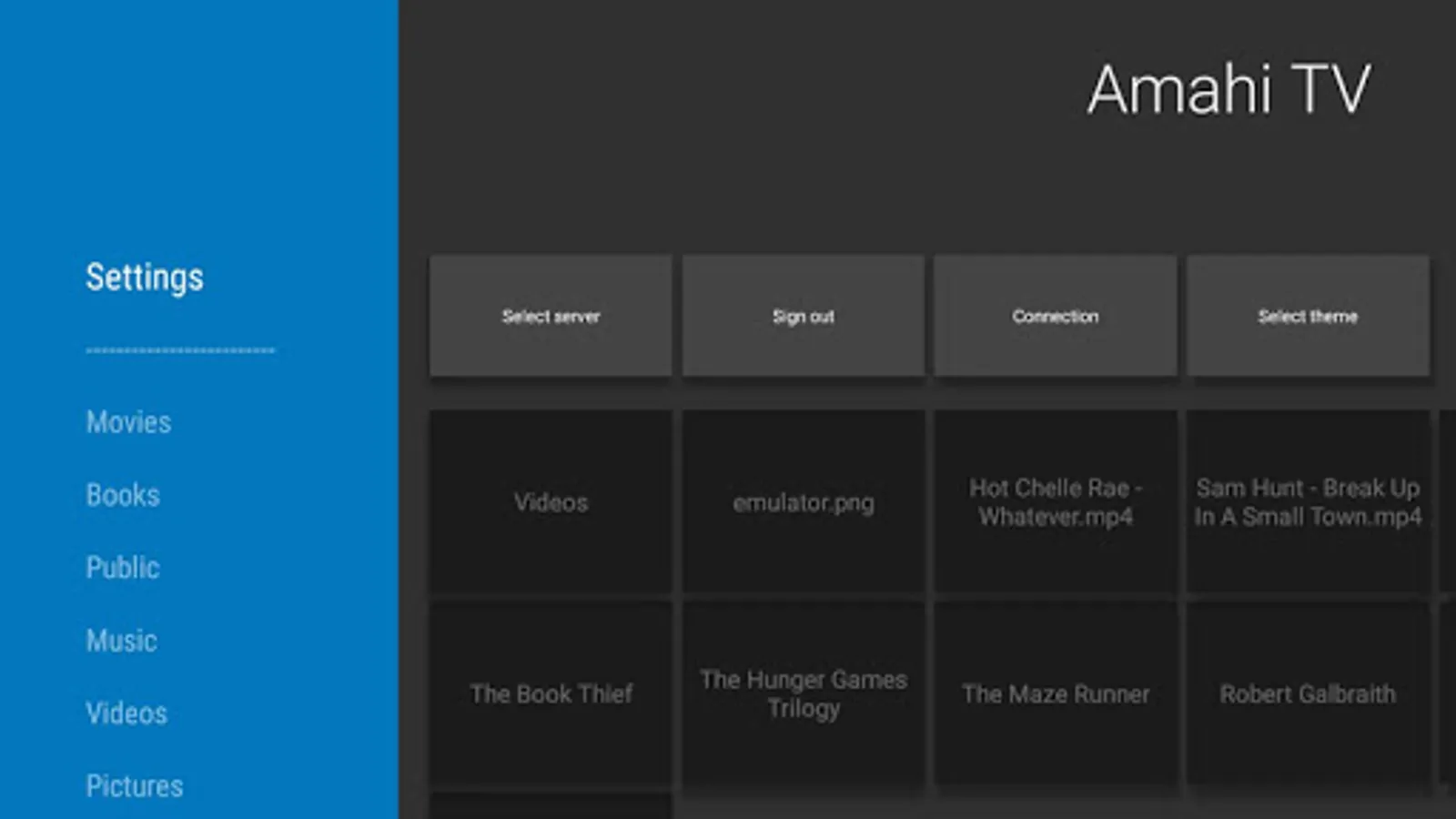Screen dimensions: 1456x819
Task: Select Movies in the sidebar
Action: point(128,422)
